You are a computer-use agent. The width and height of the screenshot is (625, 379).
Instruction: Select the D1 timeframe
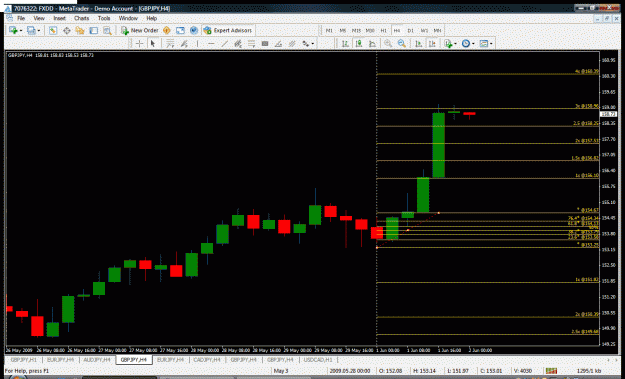(411, 30)
